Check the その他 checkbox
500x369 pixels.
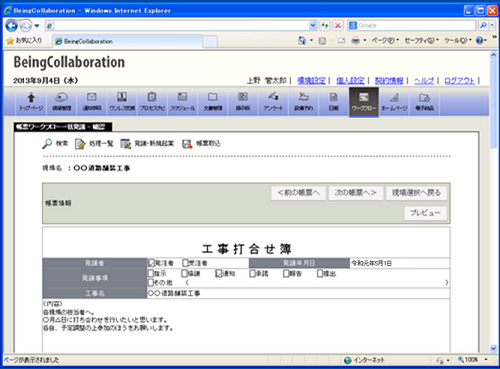point(151,283)
